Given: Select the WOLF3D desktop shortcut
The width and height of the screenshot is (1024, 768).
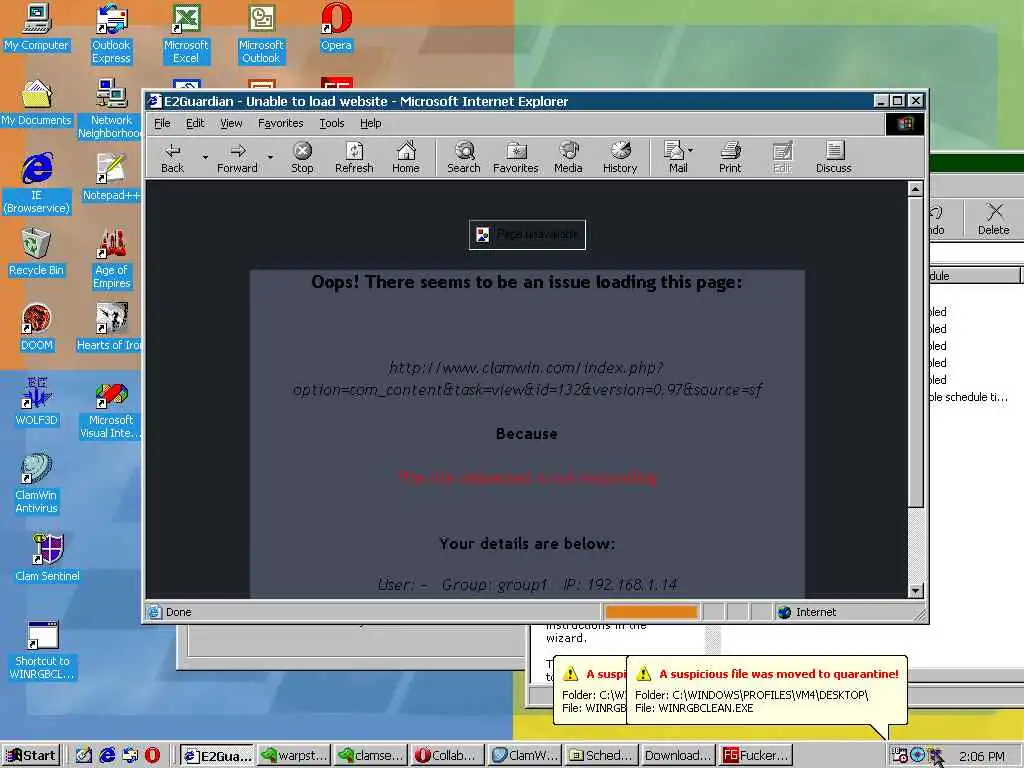Looking at the screenshot, I should pos(36,403).
